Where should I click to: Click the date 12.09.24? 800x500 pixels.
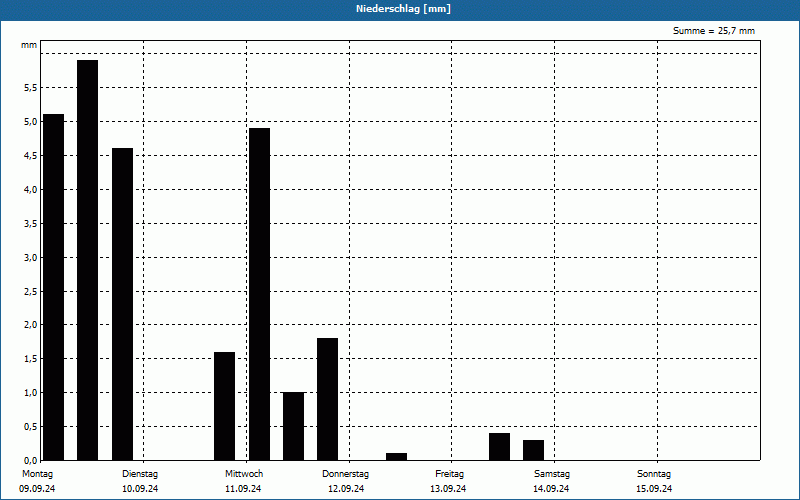tap(346, 489)
